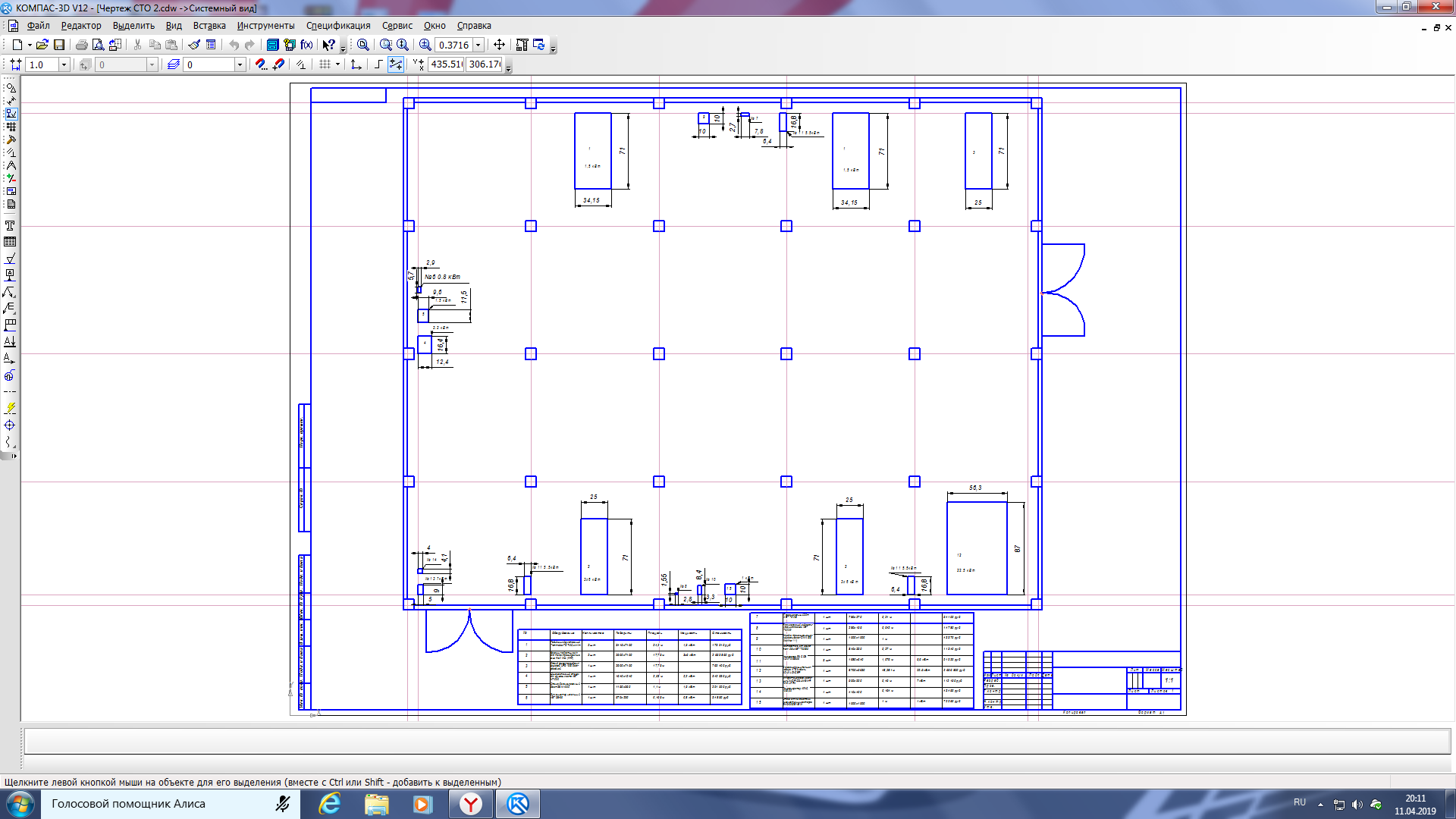Image resolution: width=1456 pixels, height=819 pixels.
Task: Click the Insert Table tool icon
Action: click(10, 242)
